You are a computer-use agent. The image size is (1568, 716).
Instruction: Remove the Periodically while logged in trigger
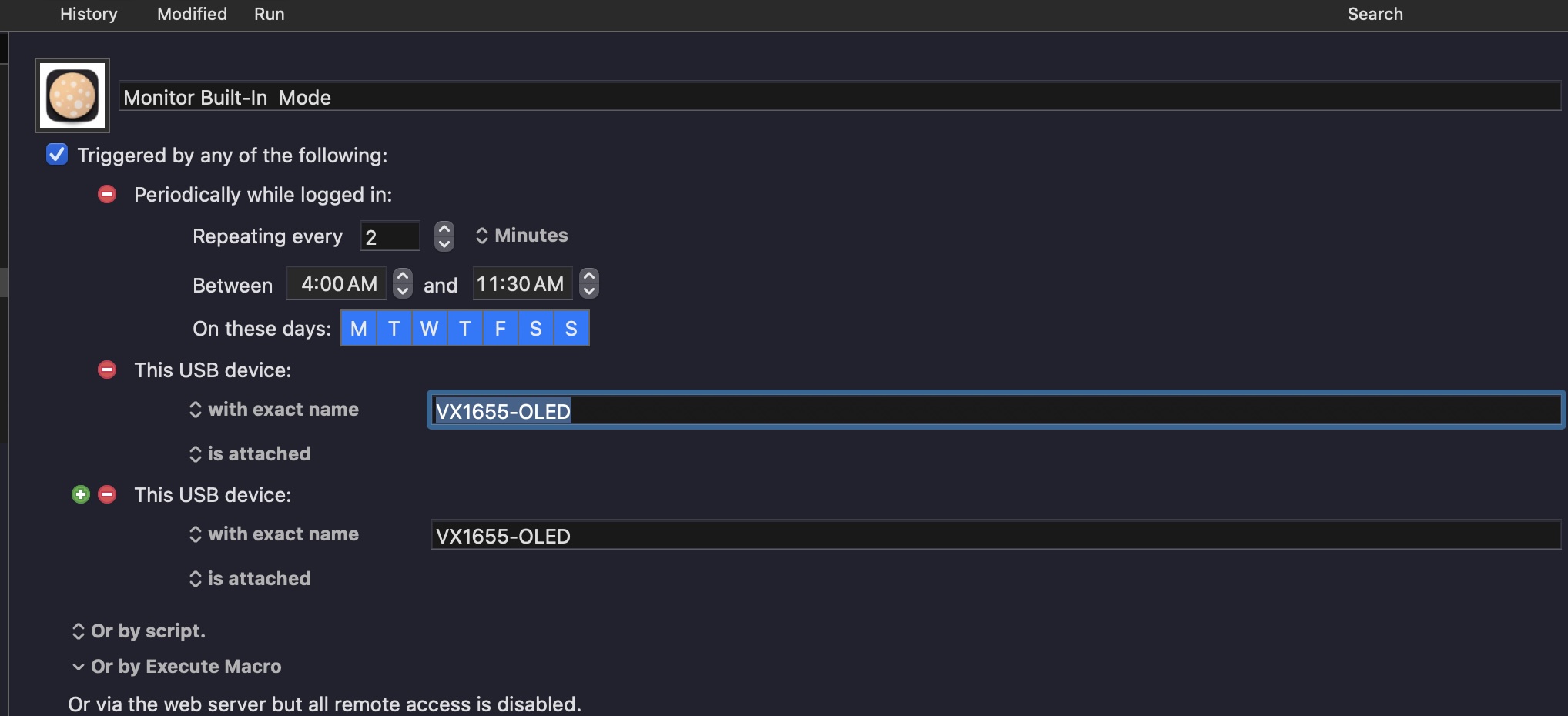(x=107, y=195)
